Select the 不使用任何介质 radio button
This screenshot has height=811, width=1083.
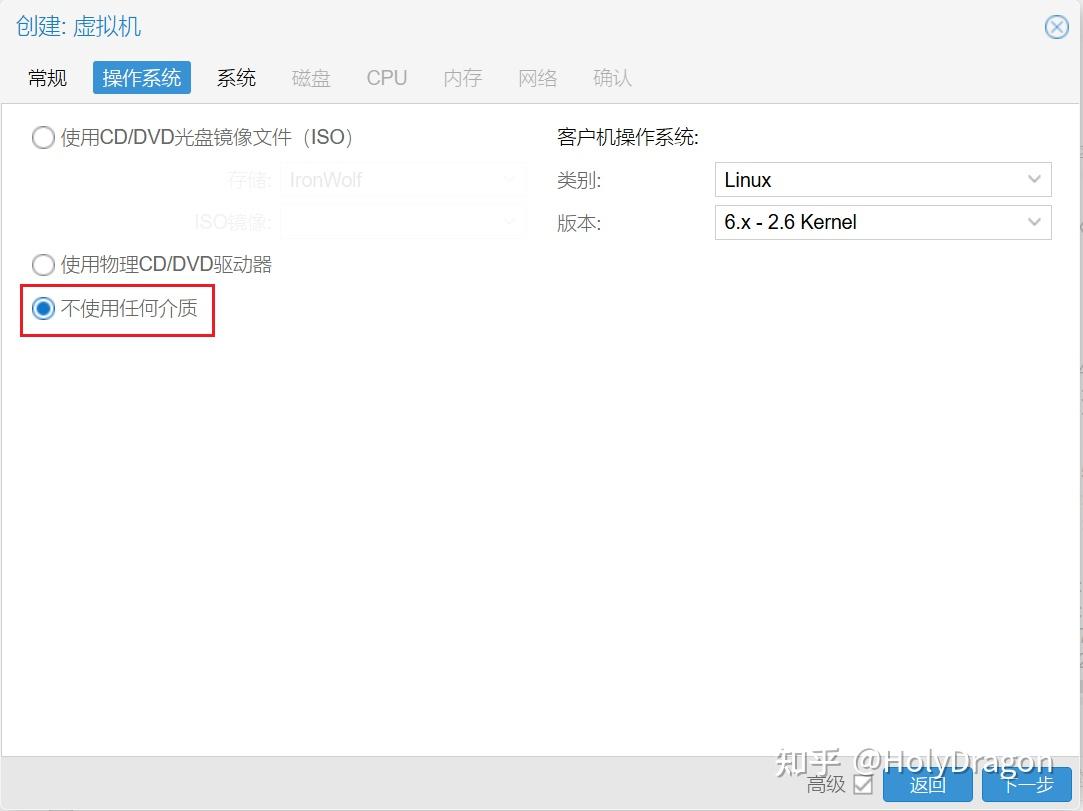tap(43, 309)
